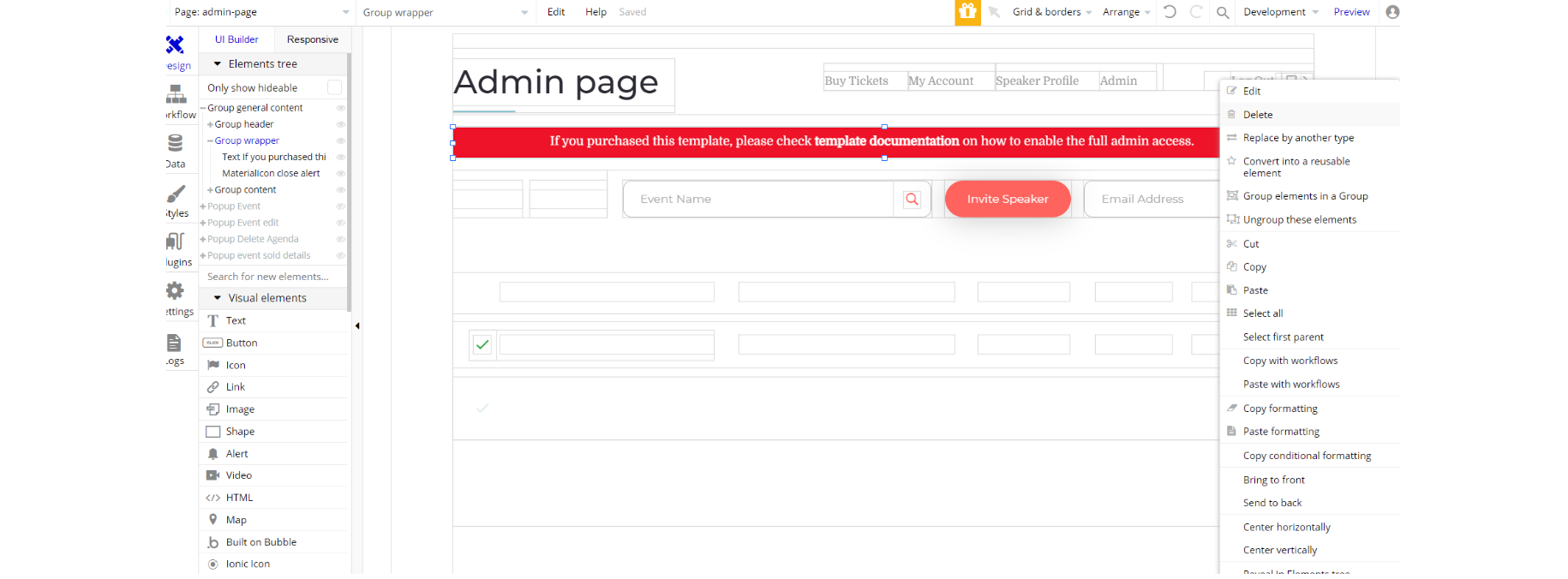Open the Logs tab icon
Screen dimensions: 1568x579
coord(174,343)
